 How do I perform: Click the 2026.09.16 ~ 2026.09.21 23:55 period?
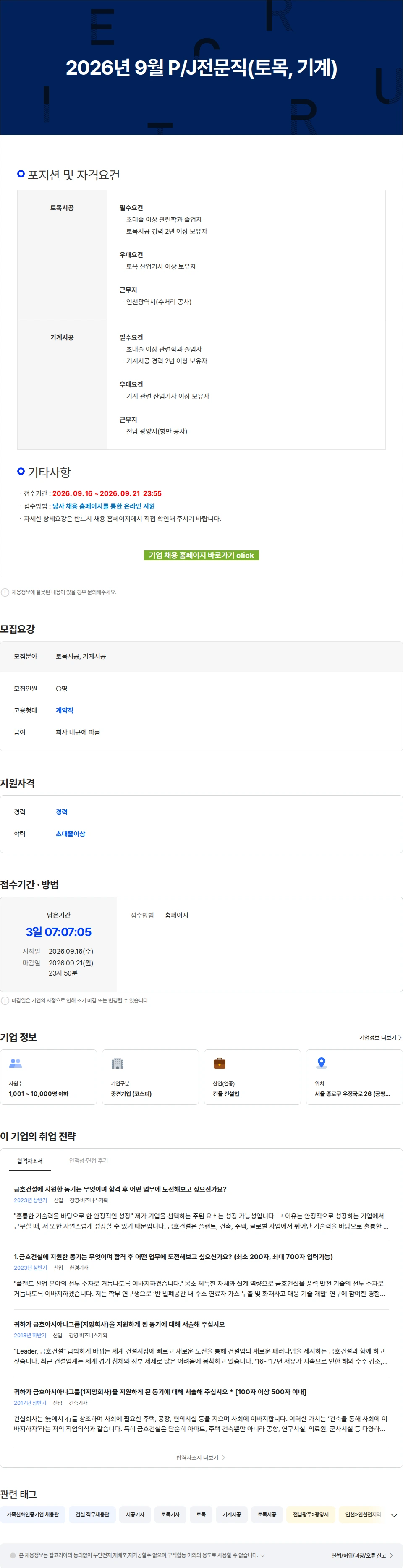tap(107, 493)
